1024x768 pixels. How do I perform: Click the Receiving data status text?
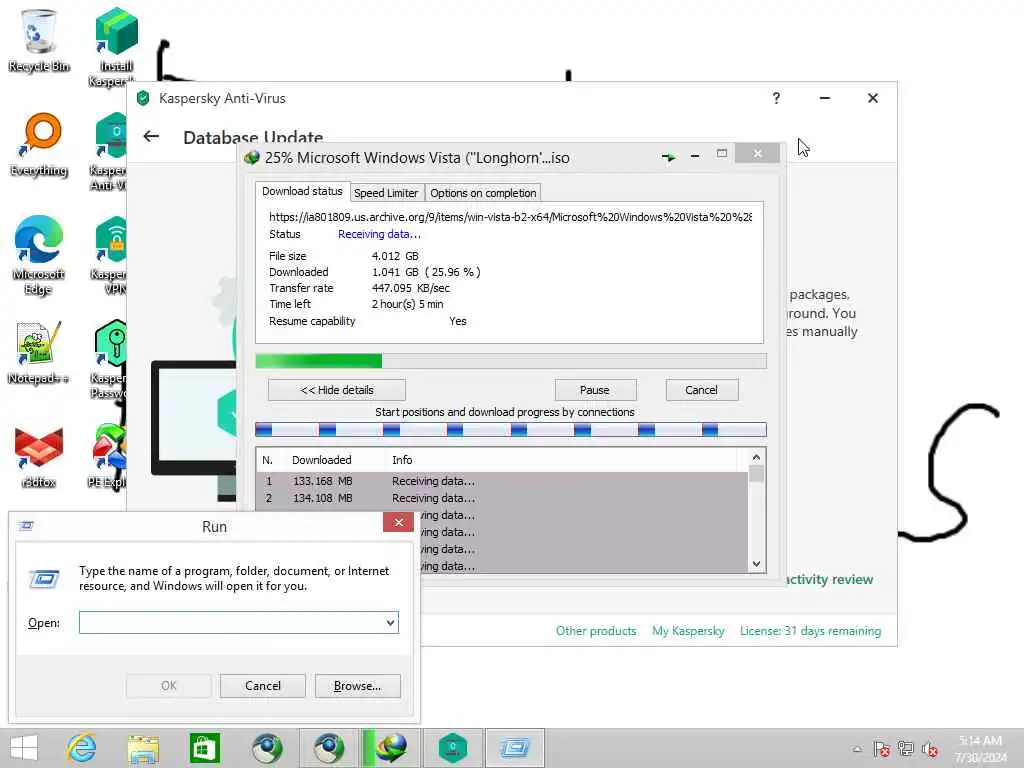point(379,234)
